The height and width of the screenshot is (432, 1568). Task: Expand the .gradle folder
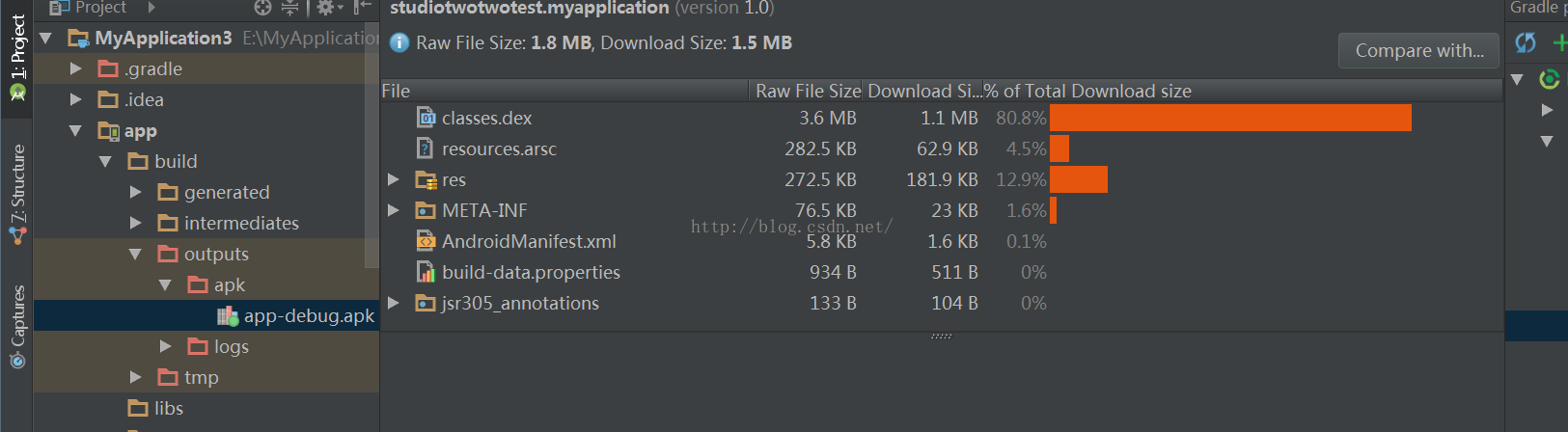(76, 69)
